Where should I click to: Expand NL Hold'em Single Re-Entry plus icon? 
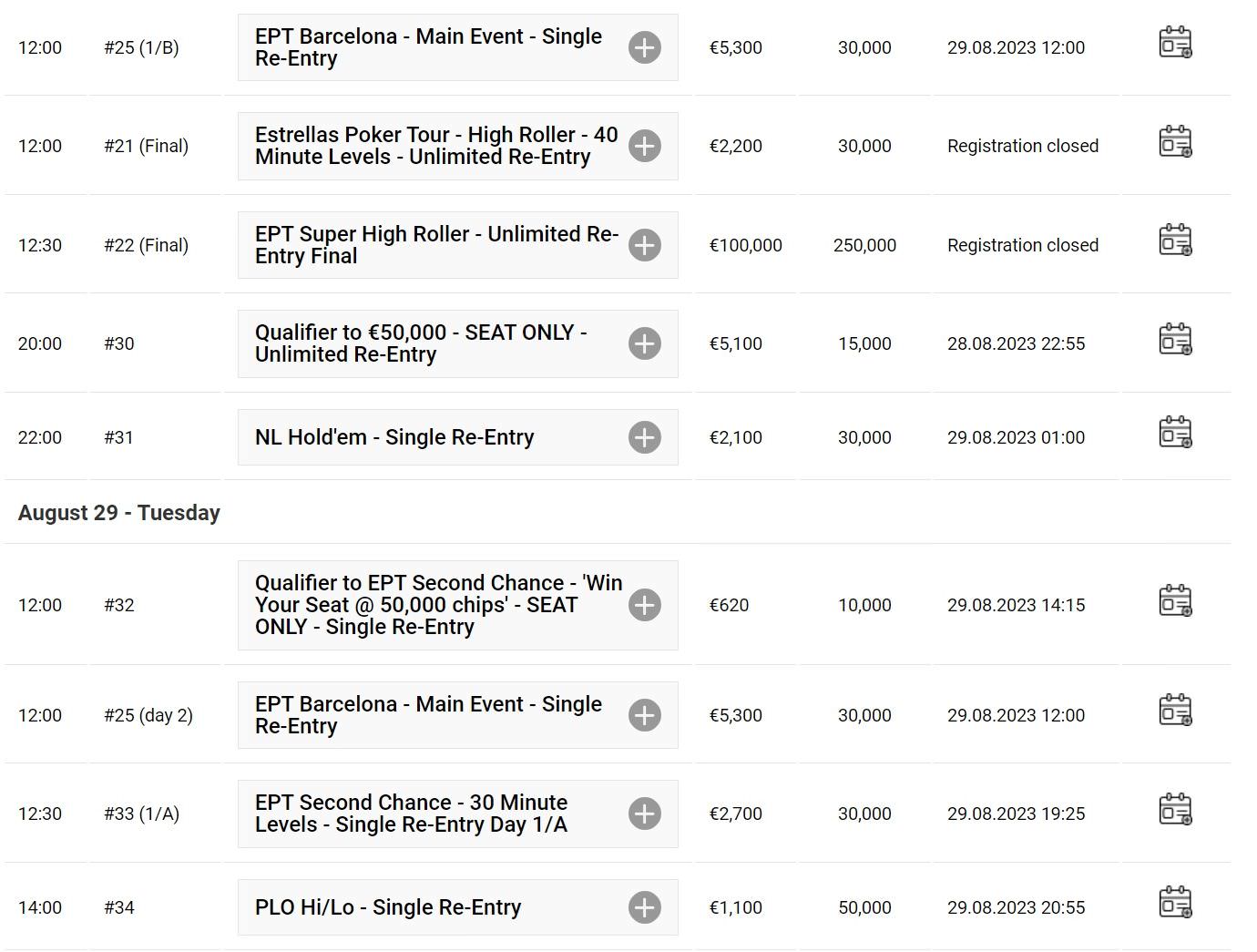click(x=645, y=437)
